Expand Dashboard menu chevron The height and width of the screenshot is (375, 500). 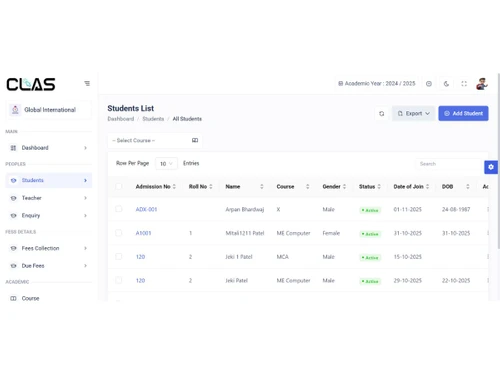click(x=85, y=148)
